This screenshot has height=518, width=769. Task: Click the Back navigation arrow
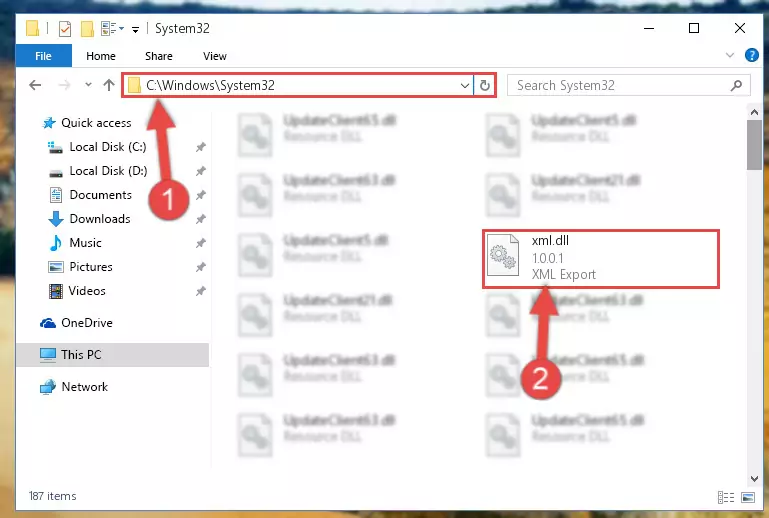tap(35, 85)
